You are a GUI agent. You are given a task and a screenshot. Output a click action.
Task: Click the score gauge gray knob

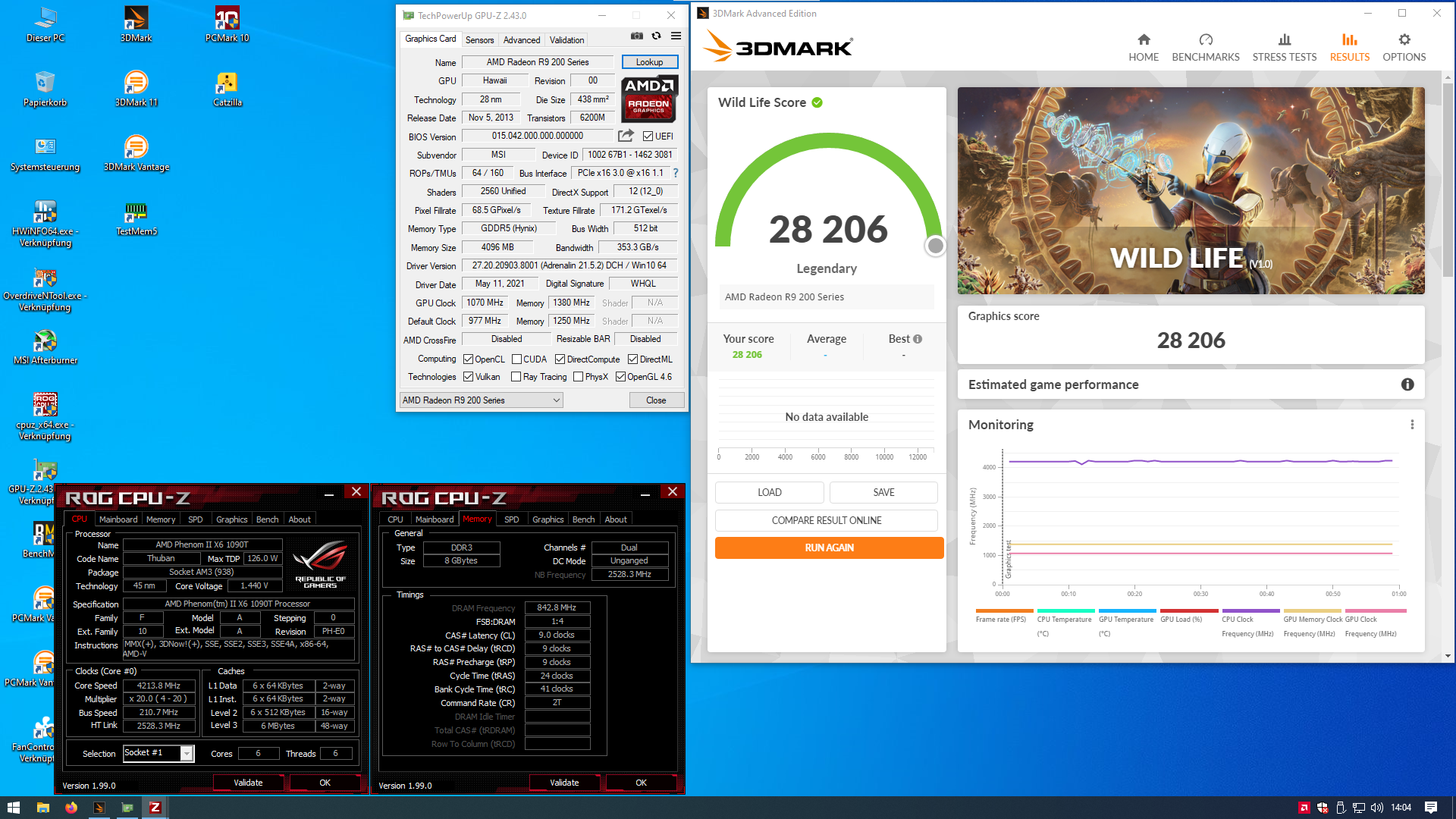[936, 246]
